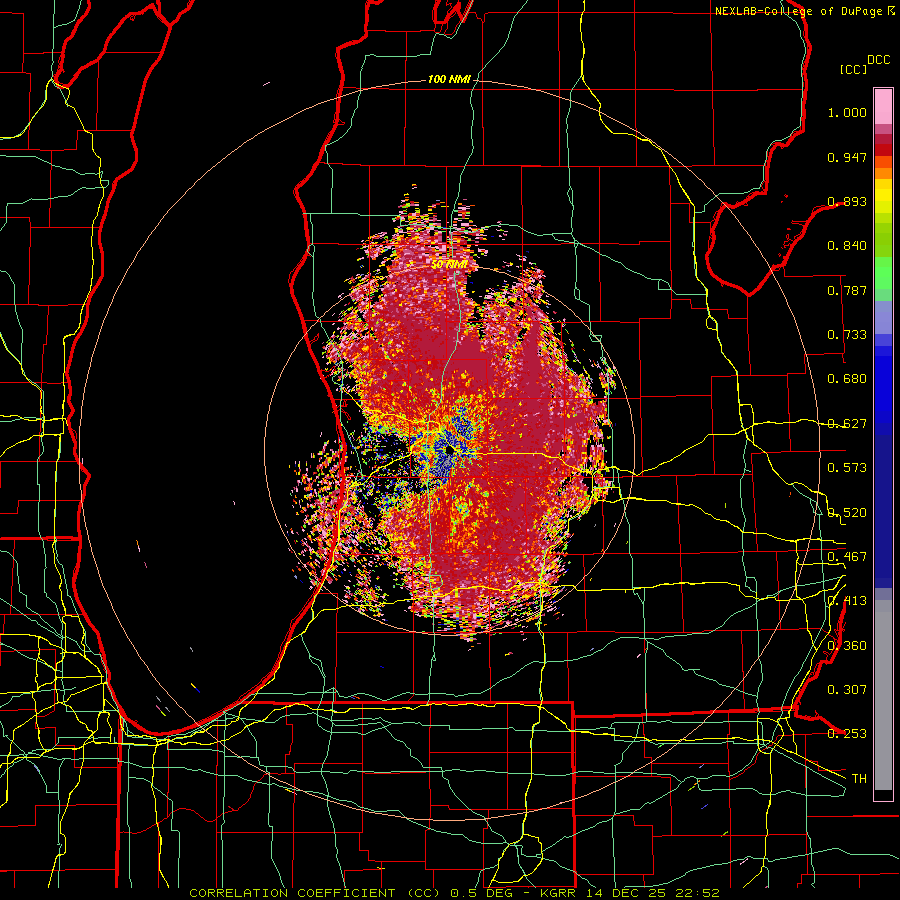Viewport: 900px width, 900px height.
Task: Select the 0.733 scale value
Action: (847, 335)
